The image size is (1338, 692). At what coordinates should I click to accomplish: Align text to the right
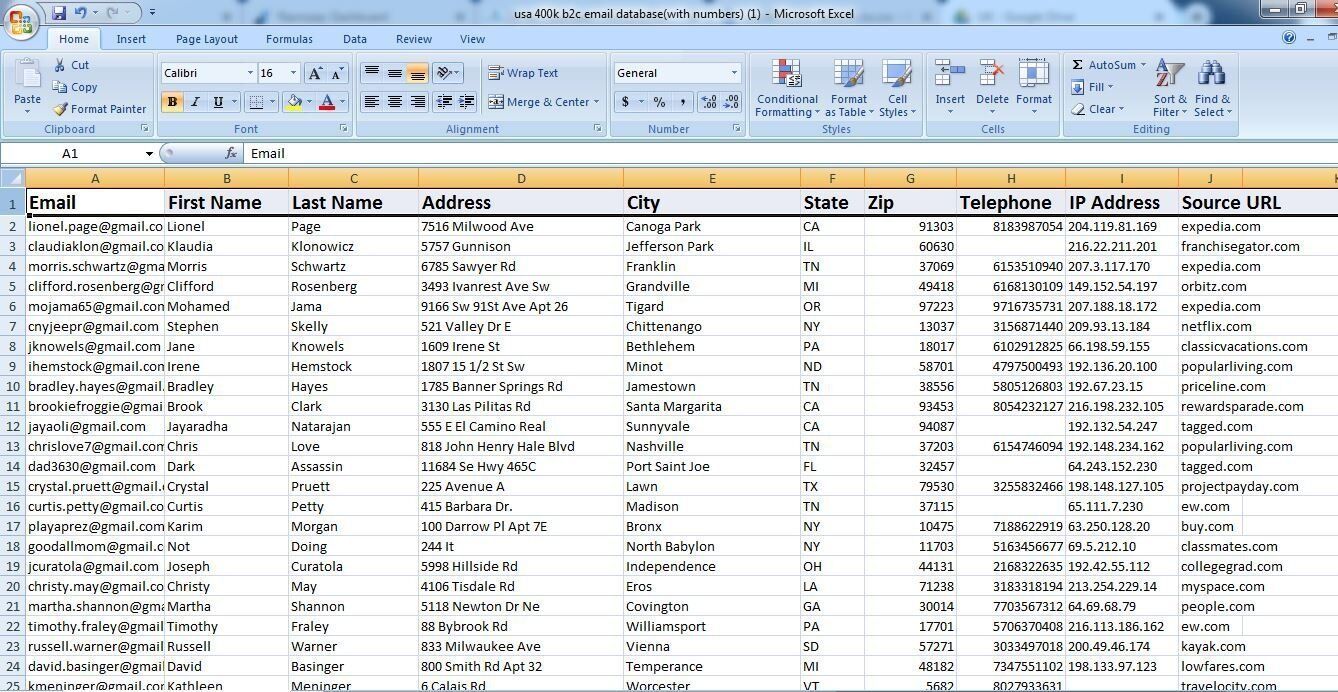pyautogui.click(x=417, y=102)
